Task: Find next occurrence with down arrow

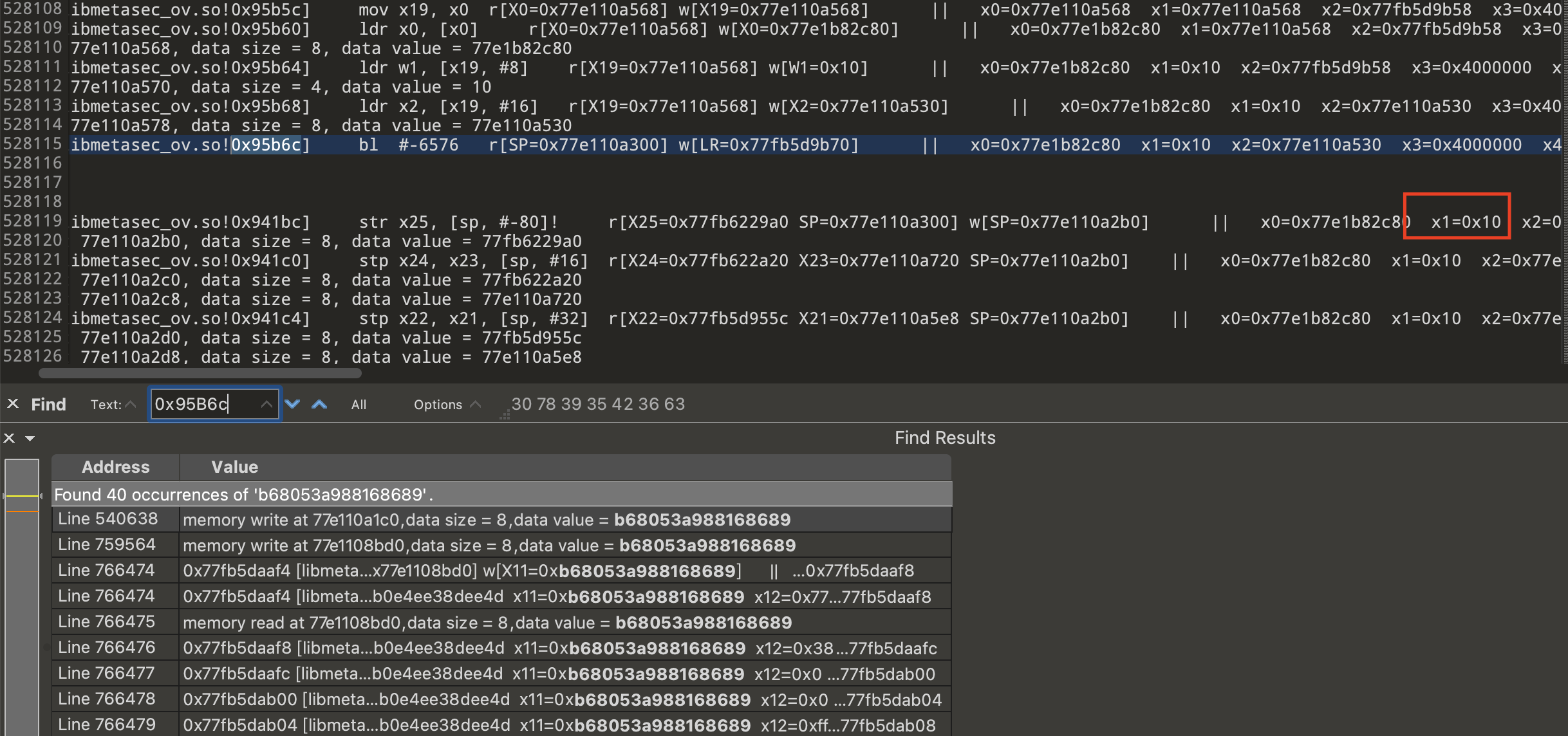Action: [292, 404]
